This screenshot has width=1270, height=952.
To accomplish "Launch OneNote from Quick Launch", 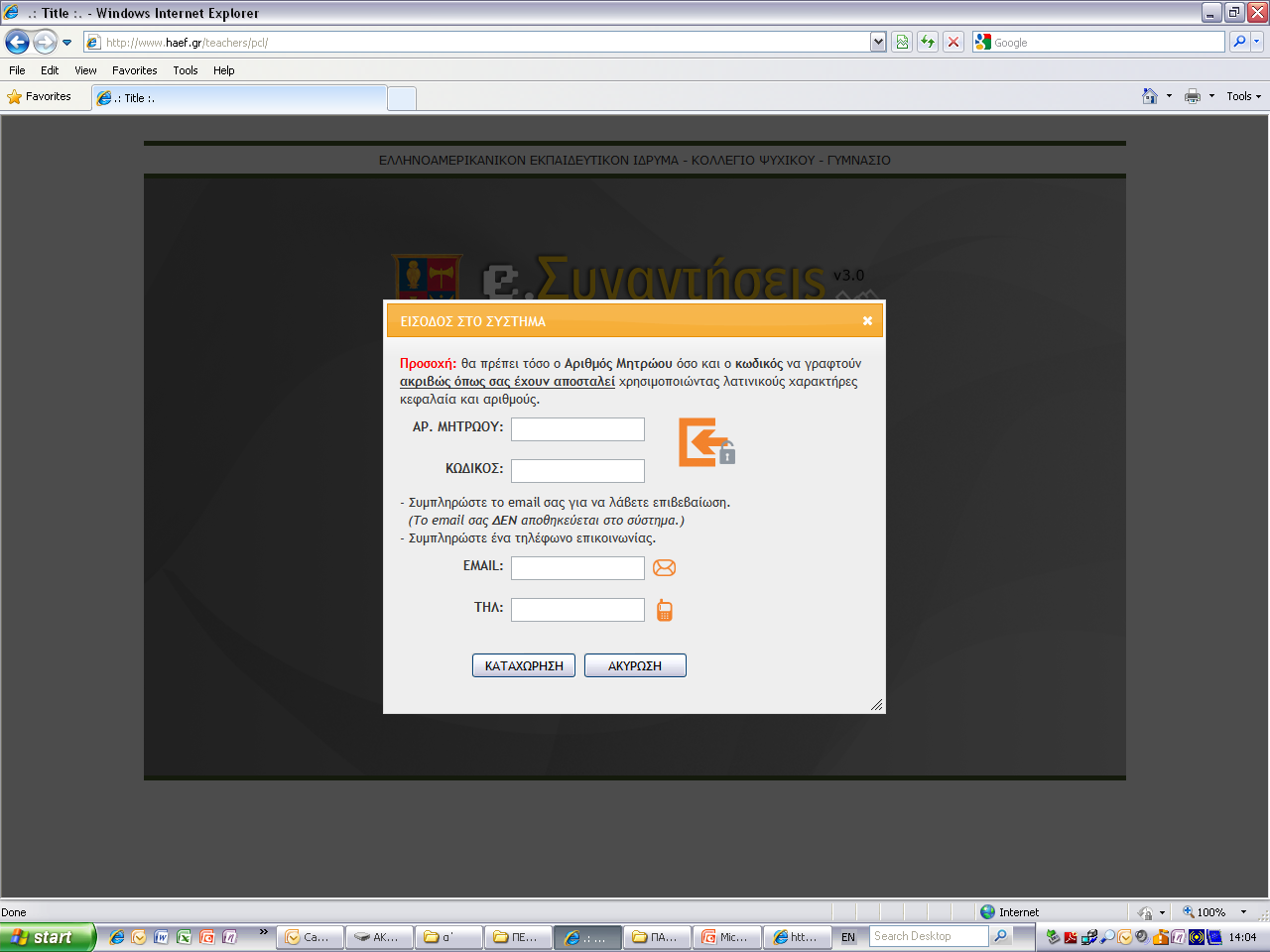I will point(230,937).
